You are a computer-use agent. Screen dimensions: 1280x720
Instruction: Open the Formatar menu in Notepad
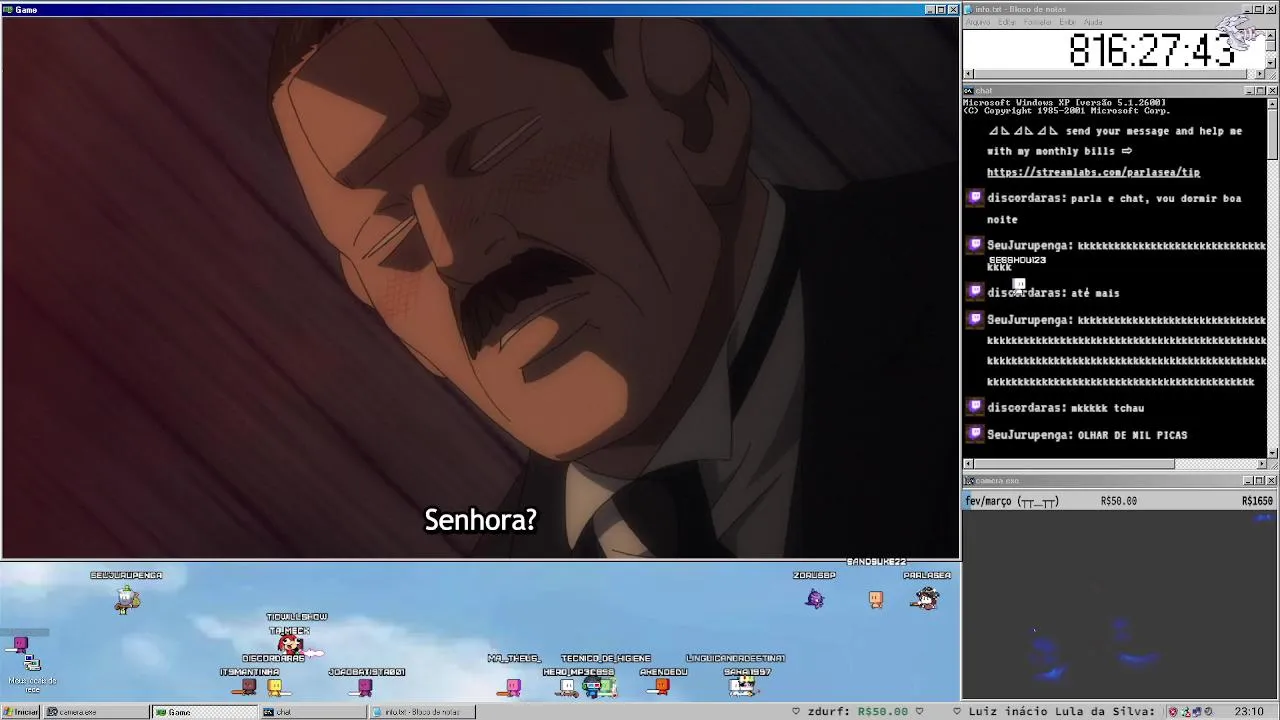coord(1038,22)
